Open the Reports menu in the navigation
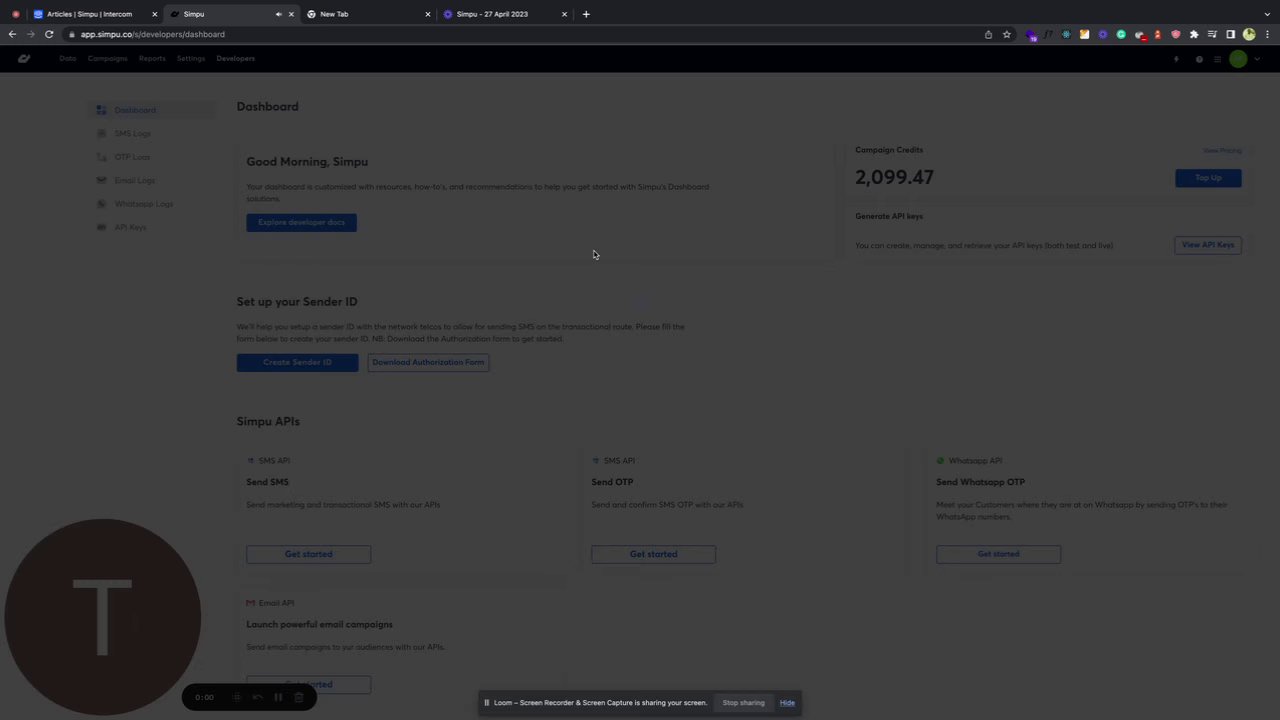This screenshot has height=720, width=1280. (152, 58)
